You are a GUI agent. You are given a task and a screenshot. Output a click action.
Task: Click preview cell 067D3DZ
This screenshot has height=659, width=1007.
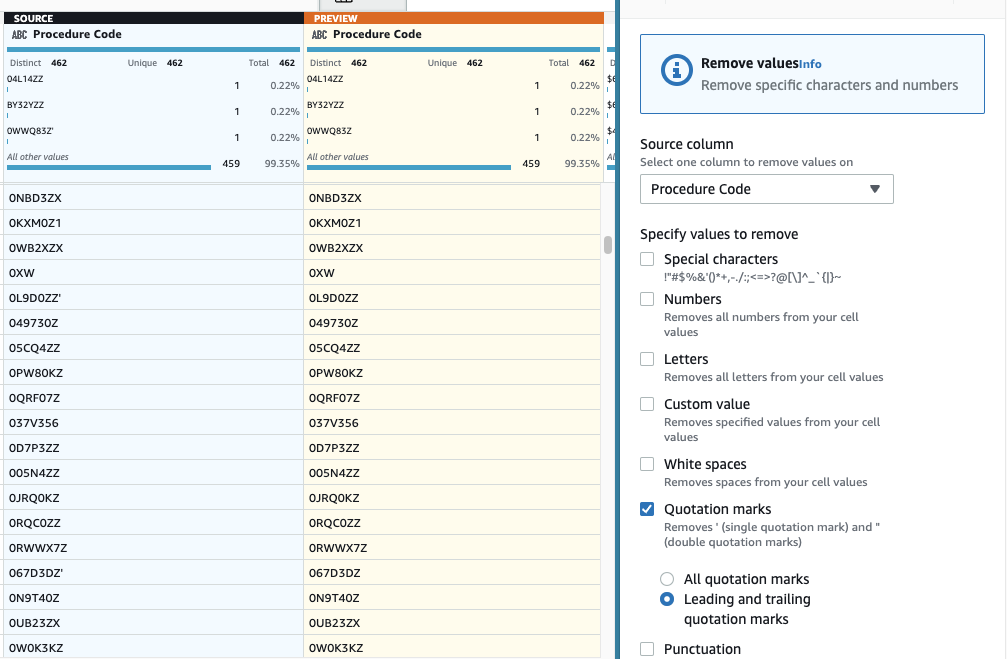[x=453, y=574]
